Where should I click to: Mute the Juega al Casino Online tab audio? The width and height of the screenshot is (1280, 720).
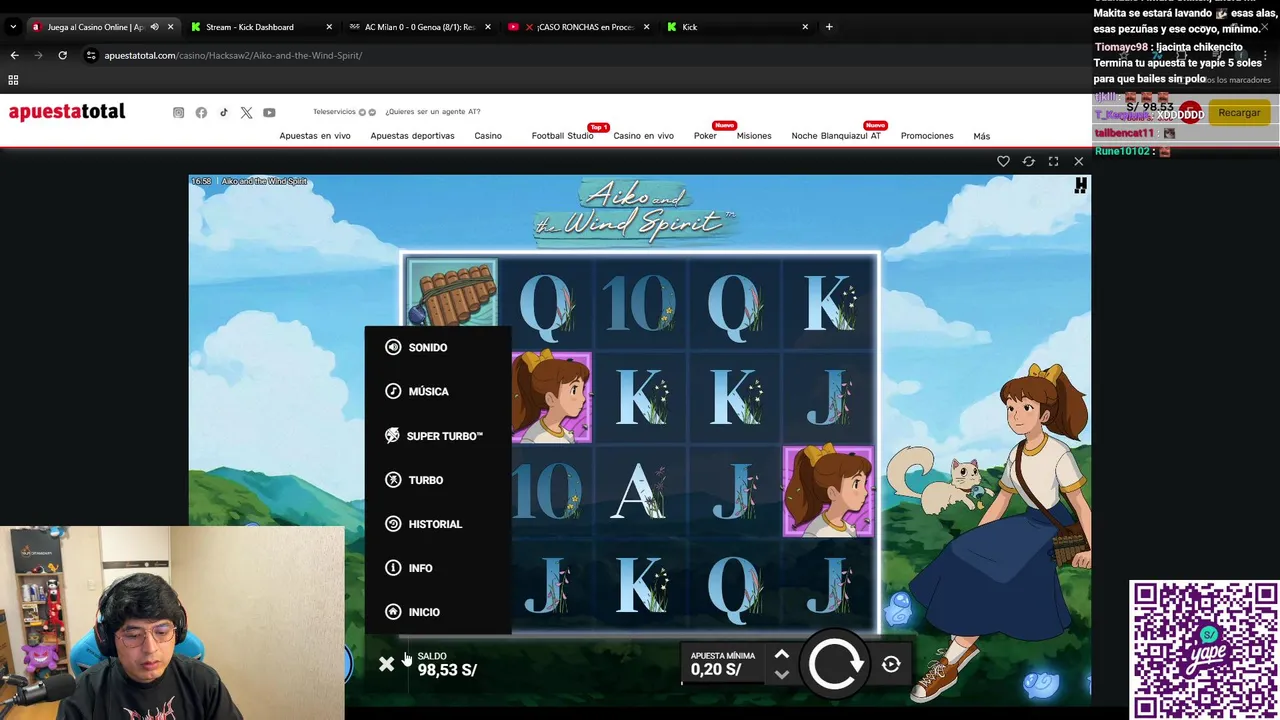[x=154, y=27]
